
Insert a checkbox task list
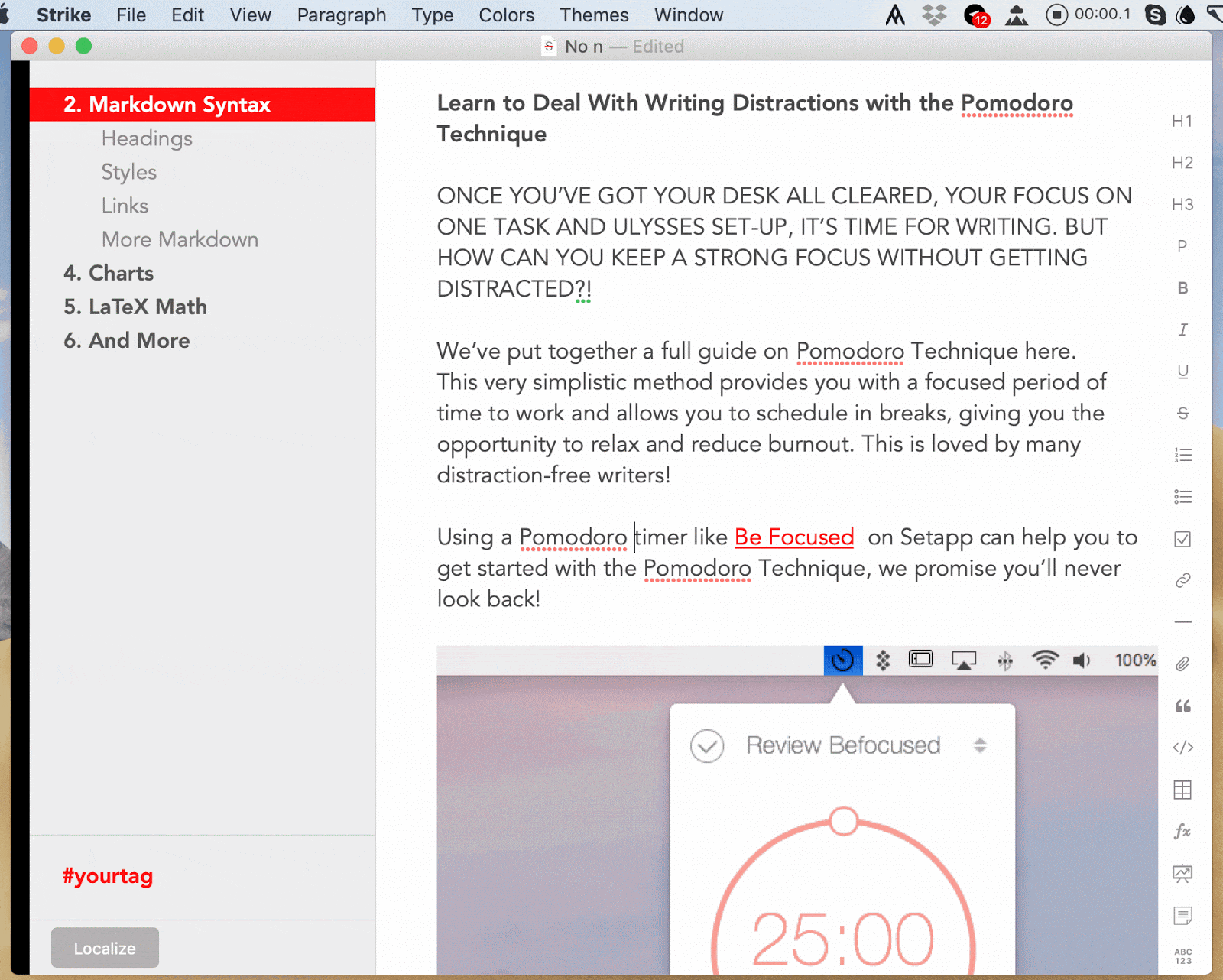tap(1182, 539)
